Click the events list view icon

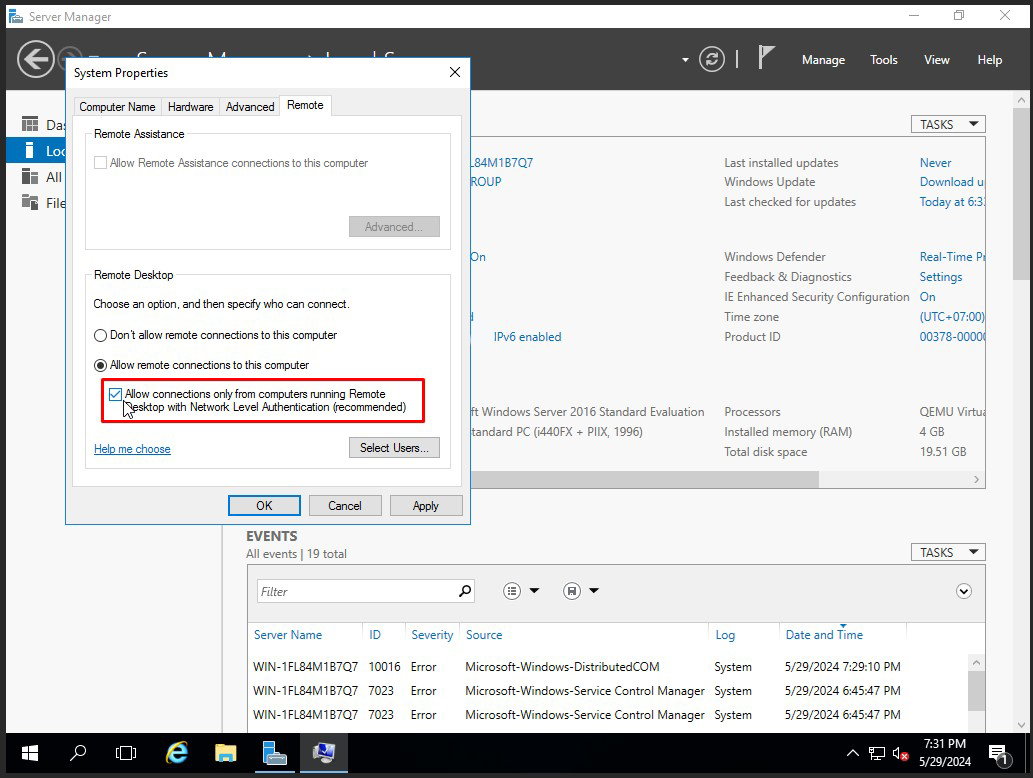pyautogui.click(x=513, y=590)
